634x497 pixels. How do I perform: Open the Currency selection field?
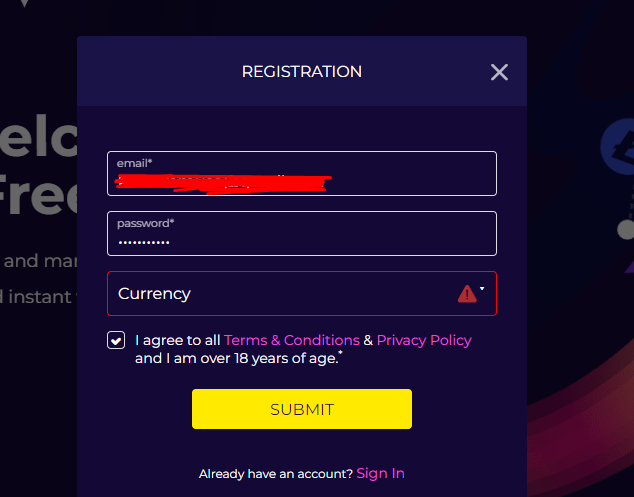click(302, 294)
